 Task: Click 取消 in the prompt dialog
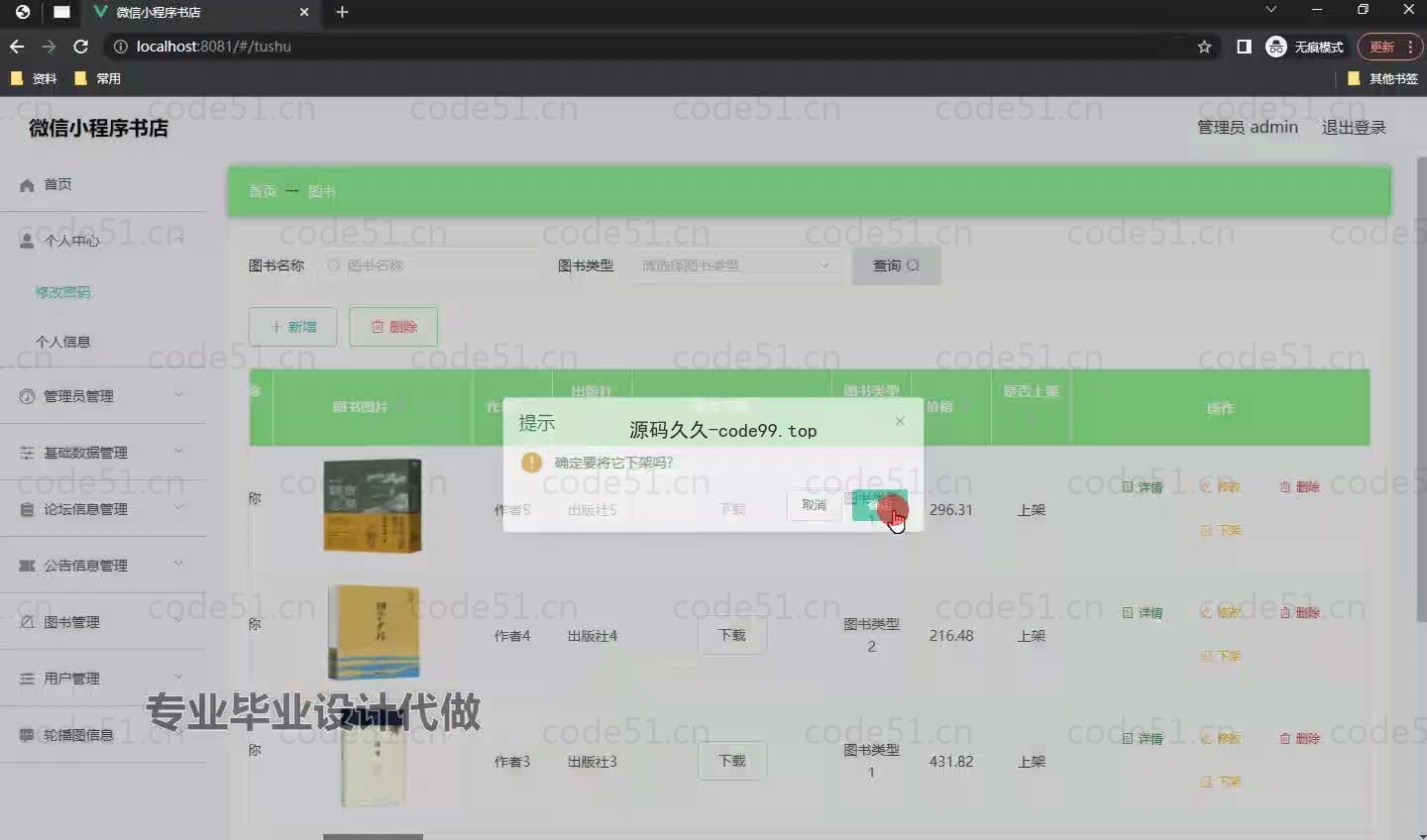coord(814,504)
